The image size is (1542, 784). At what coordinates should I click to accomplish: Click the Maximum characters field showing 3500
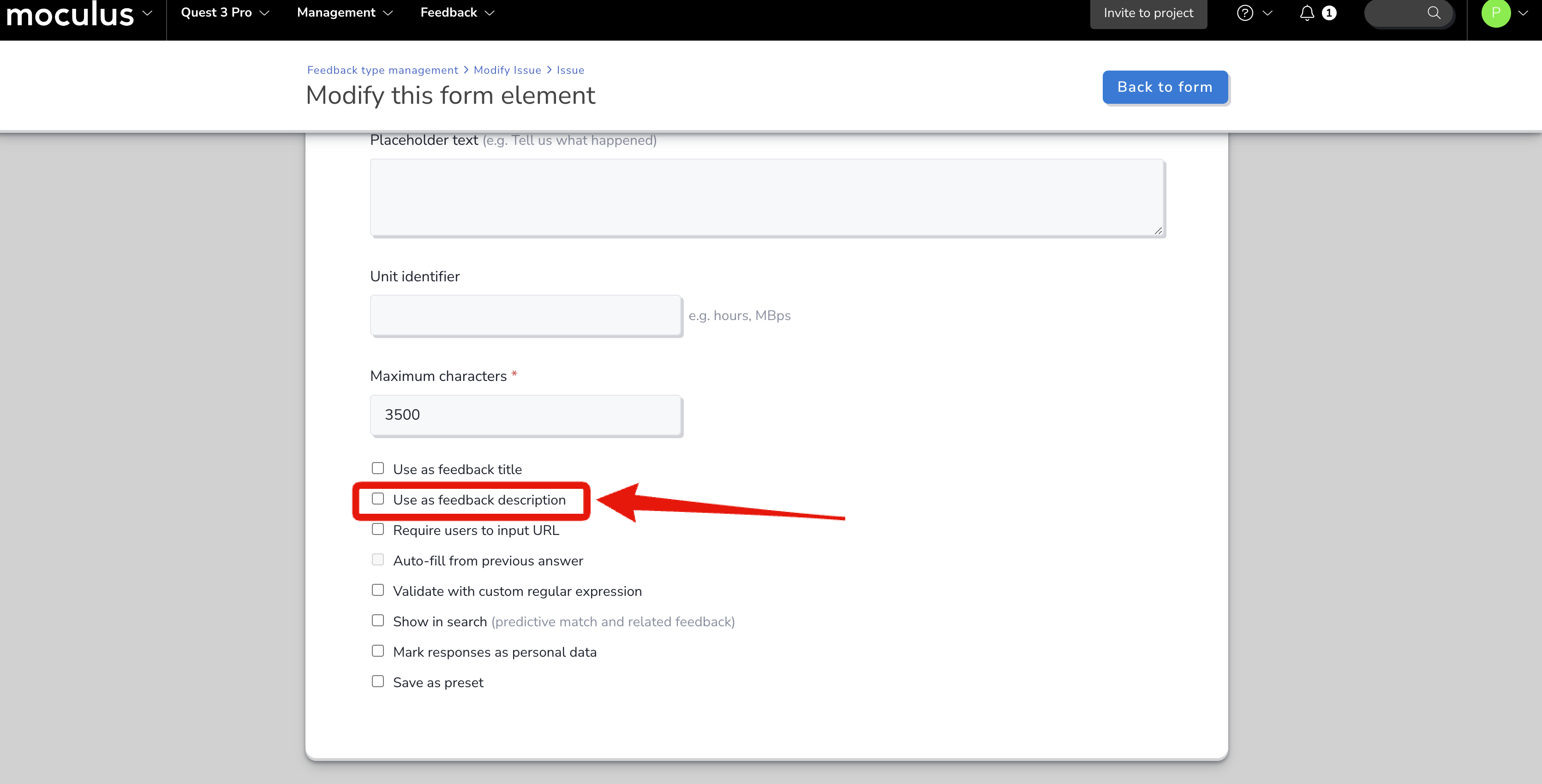(526, 415)
